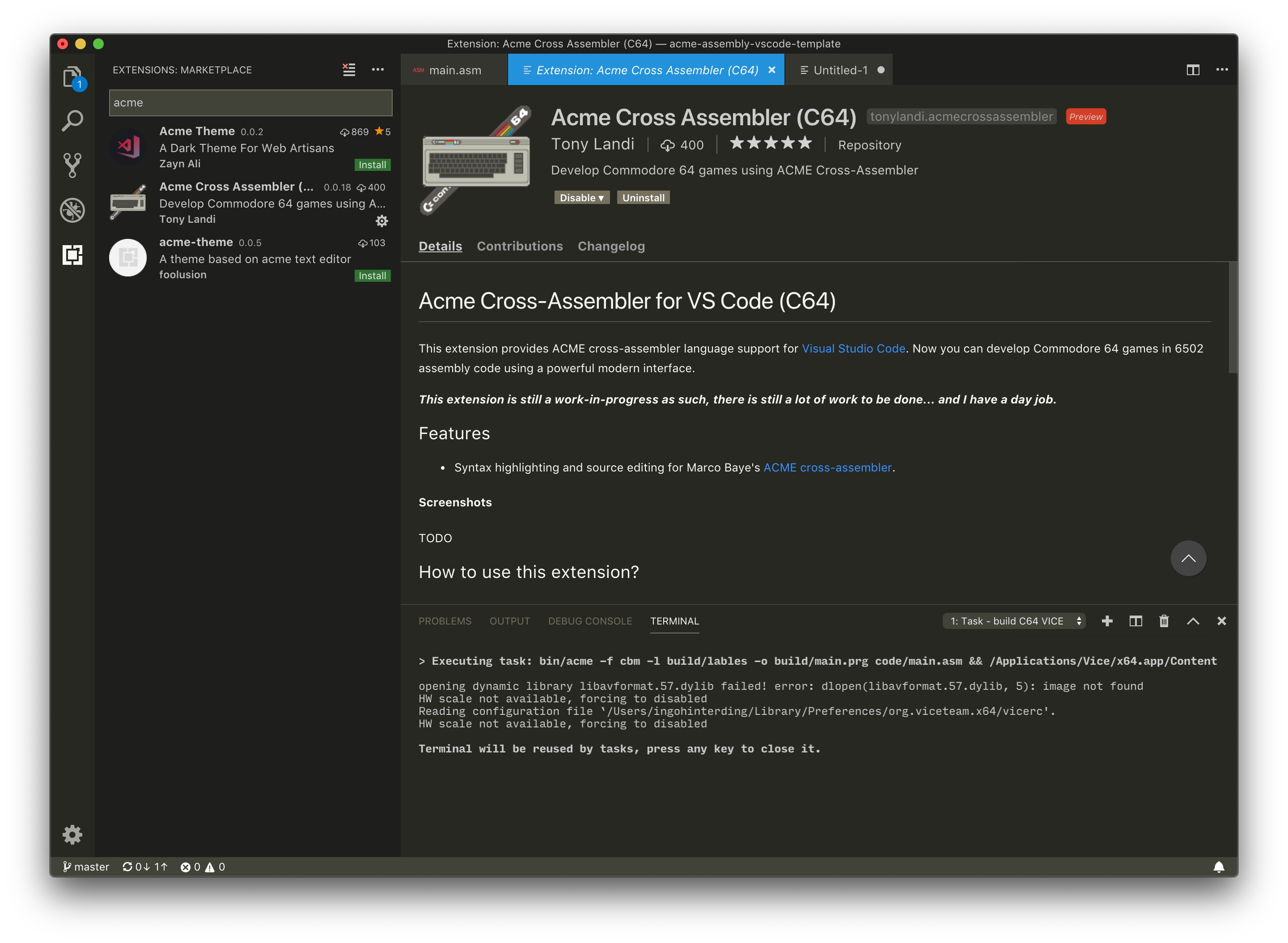Open notifications bell in status bar
This screenshot has height=943, width=1288.
[1218, 867]
